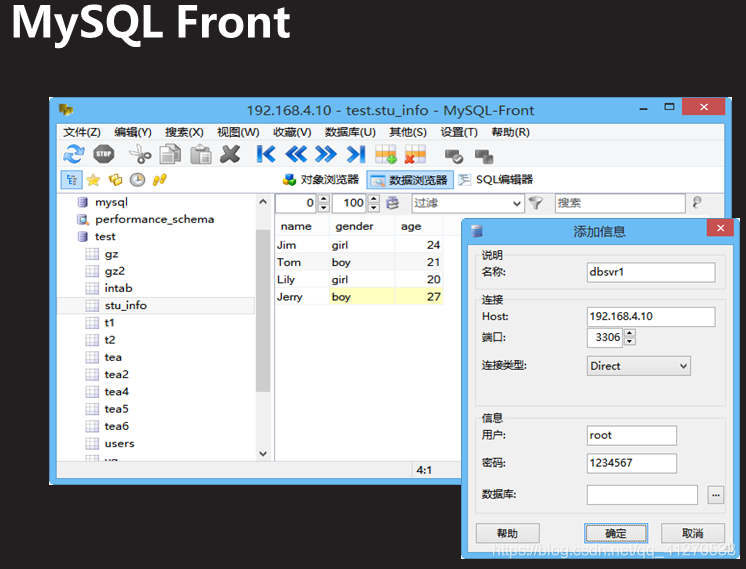Click the STOP toolbar icon
The height and width of the screenshot is (569, 746).
(104, 154)
